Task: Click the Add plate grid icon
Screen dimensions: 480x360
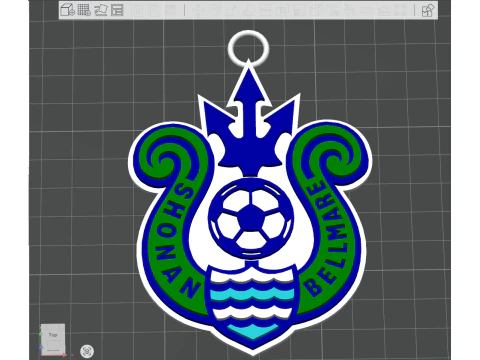Action: point(84,10)
